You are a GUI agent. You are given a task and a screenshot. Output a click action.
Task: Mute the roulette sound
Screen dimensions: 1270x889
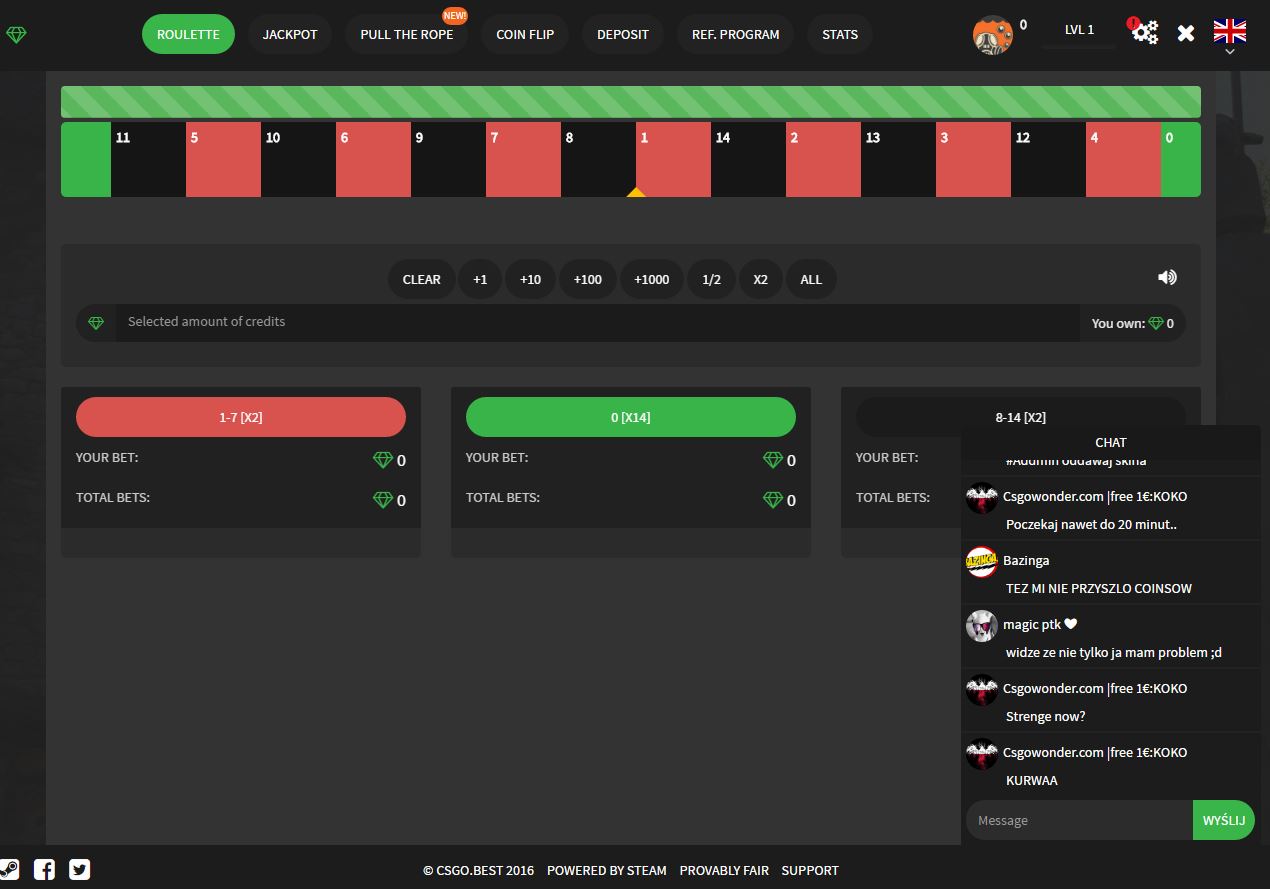(x=1167, y=277)
